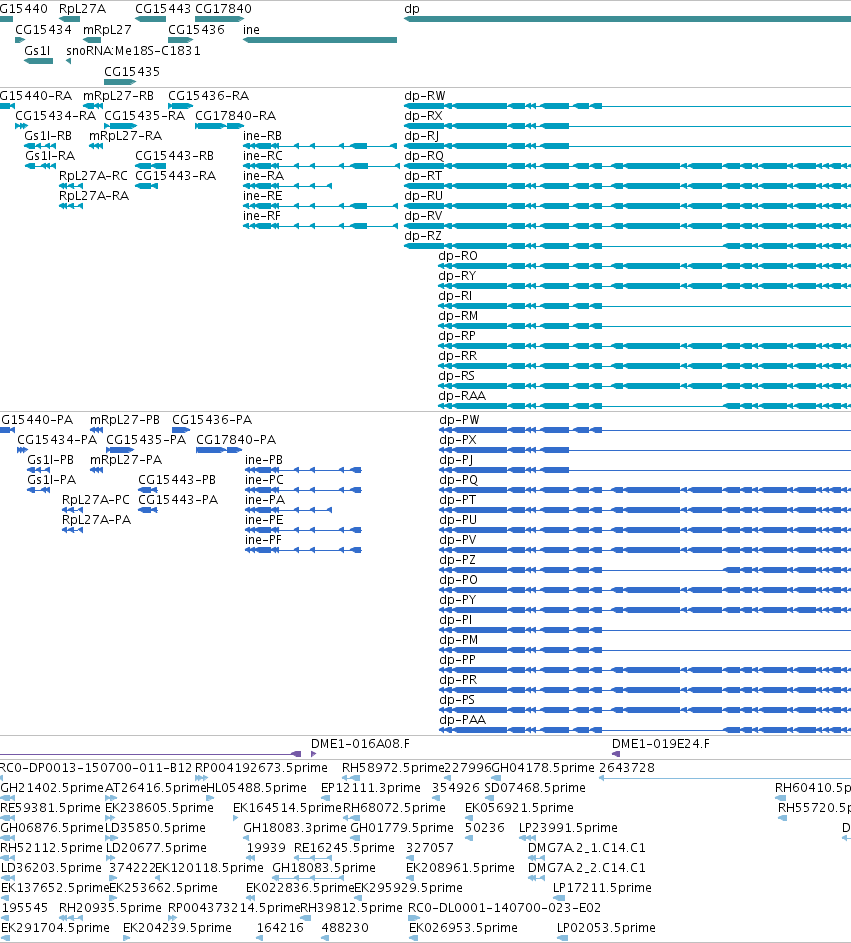The height and width of the screenshot is (943, 851).
Task: Click transcript ine-RE label
Action: click(x=262, y=196)
